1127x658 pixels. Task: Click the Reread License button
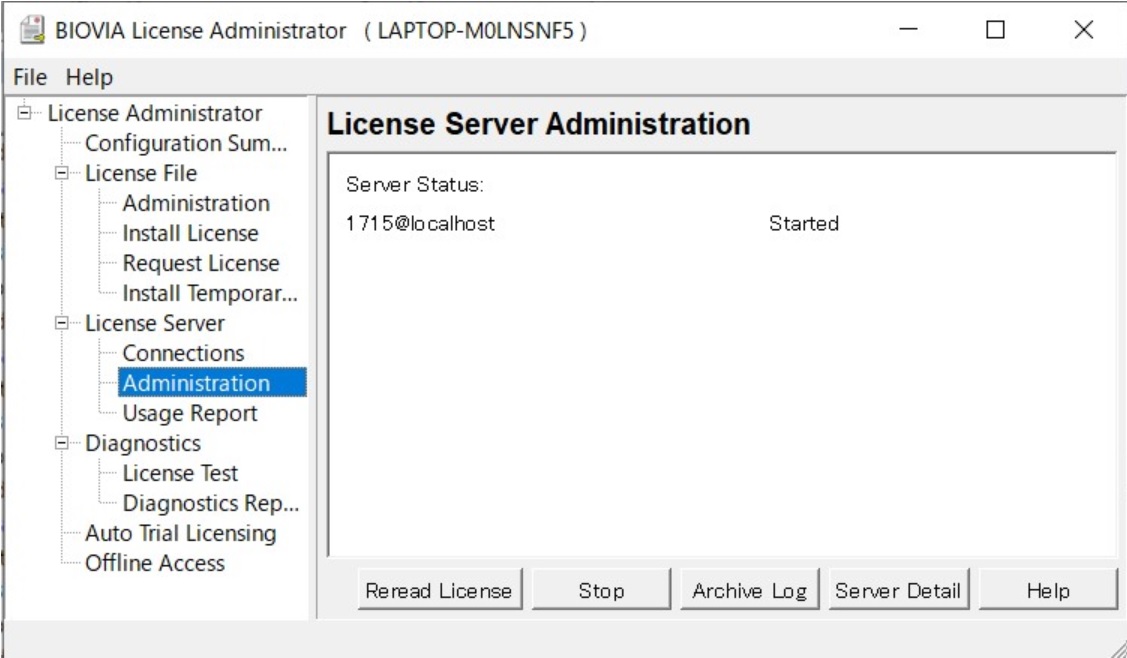pos(439,590)
